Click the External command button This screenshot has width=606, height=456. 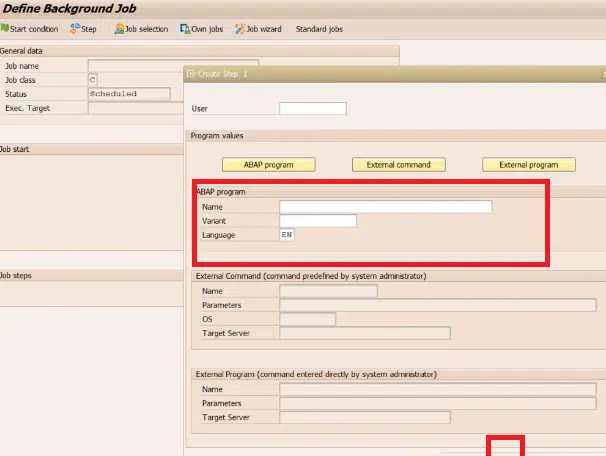(x=398, y=165)
